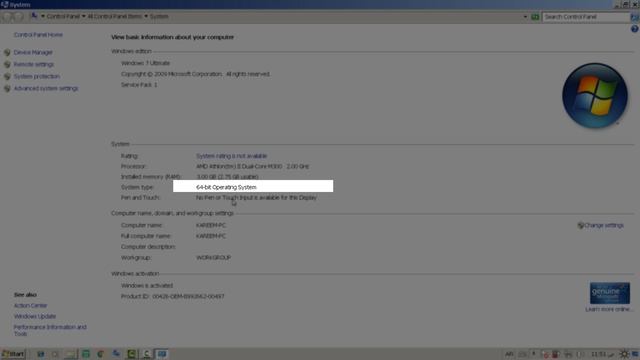This screenshot has width=640, height=360.
Task: Go to Control Panel Home
Action: (x=38, y=35)
